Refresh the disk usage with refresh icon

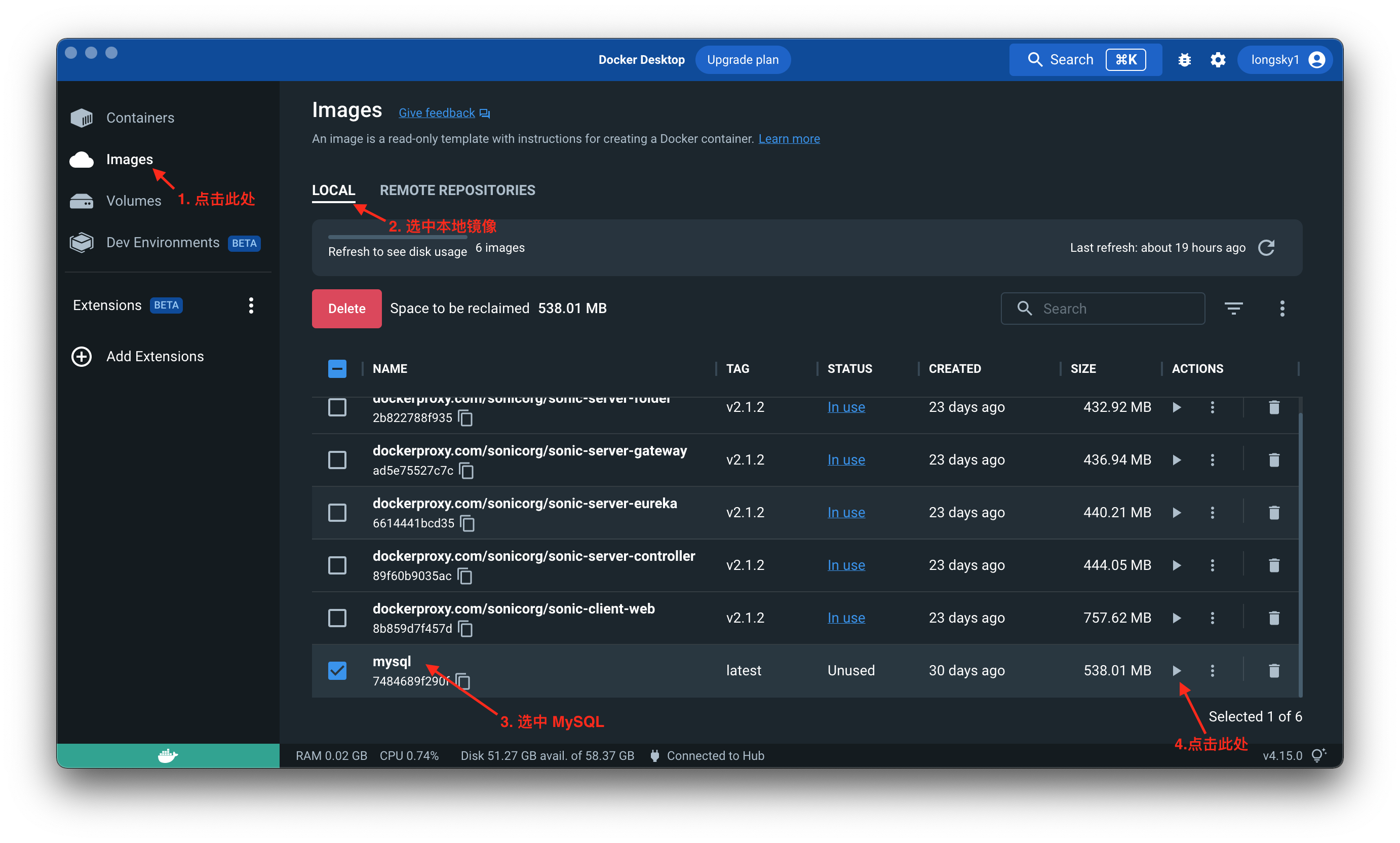[x=1266, y=248]
